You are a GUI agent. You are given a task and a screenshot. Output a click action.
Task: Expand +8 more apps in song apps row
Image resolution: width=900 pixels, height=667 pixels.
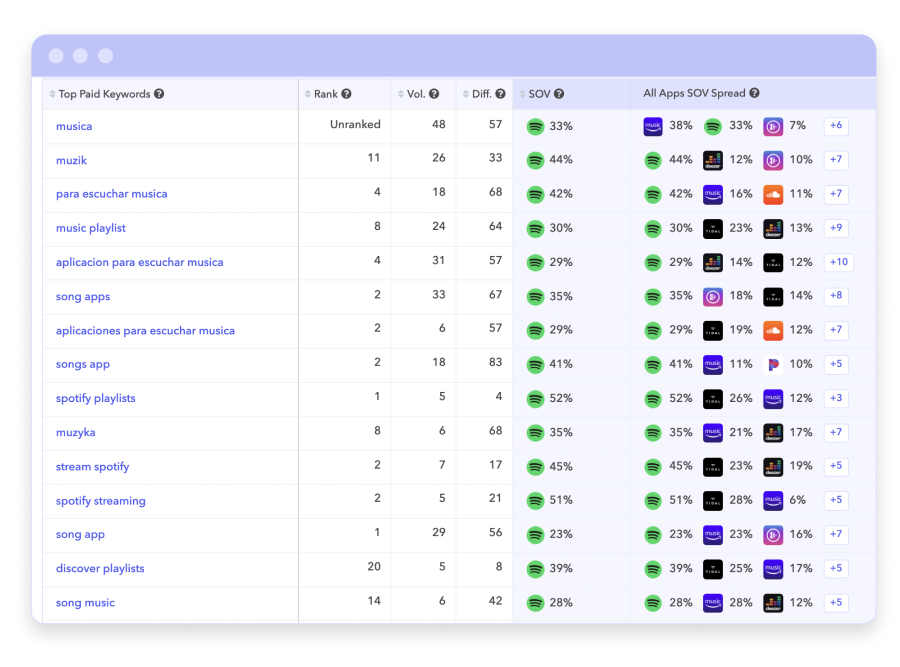point(836,296)
